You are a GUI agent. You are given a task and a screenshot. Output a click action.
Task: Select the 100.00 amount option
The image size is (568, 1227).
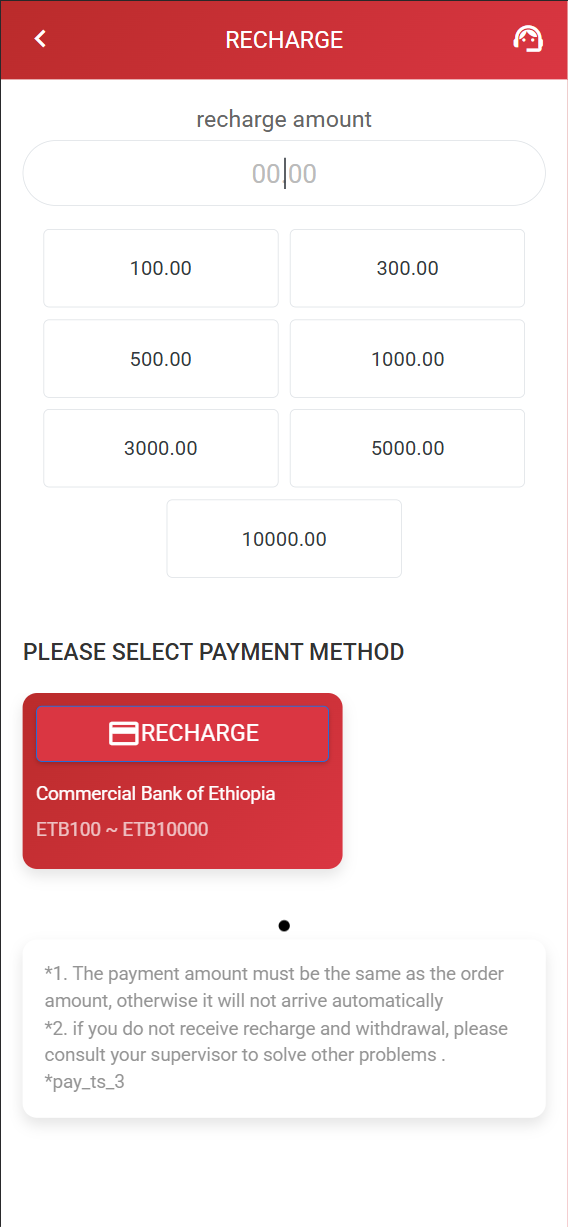pos(161,268)
